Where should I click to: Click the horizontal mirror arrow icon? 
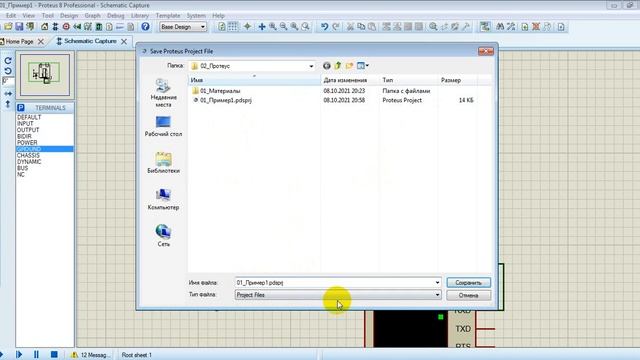pos(8,93)
